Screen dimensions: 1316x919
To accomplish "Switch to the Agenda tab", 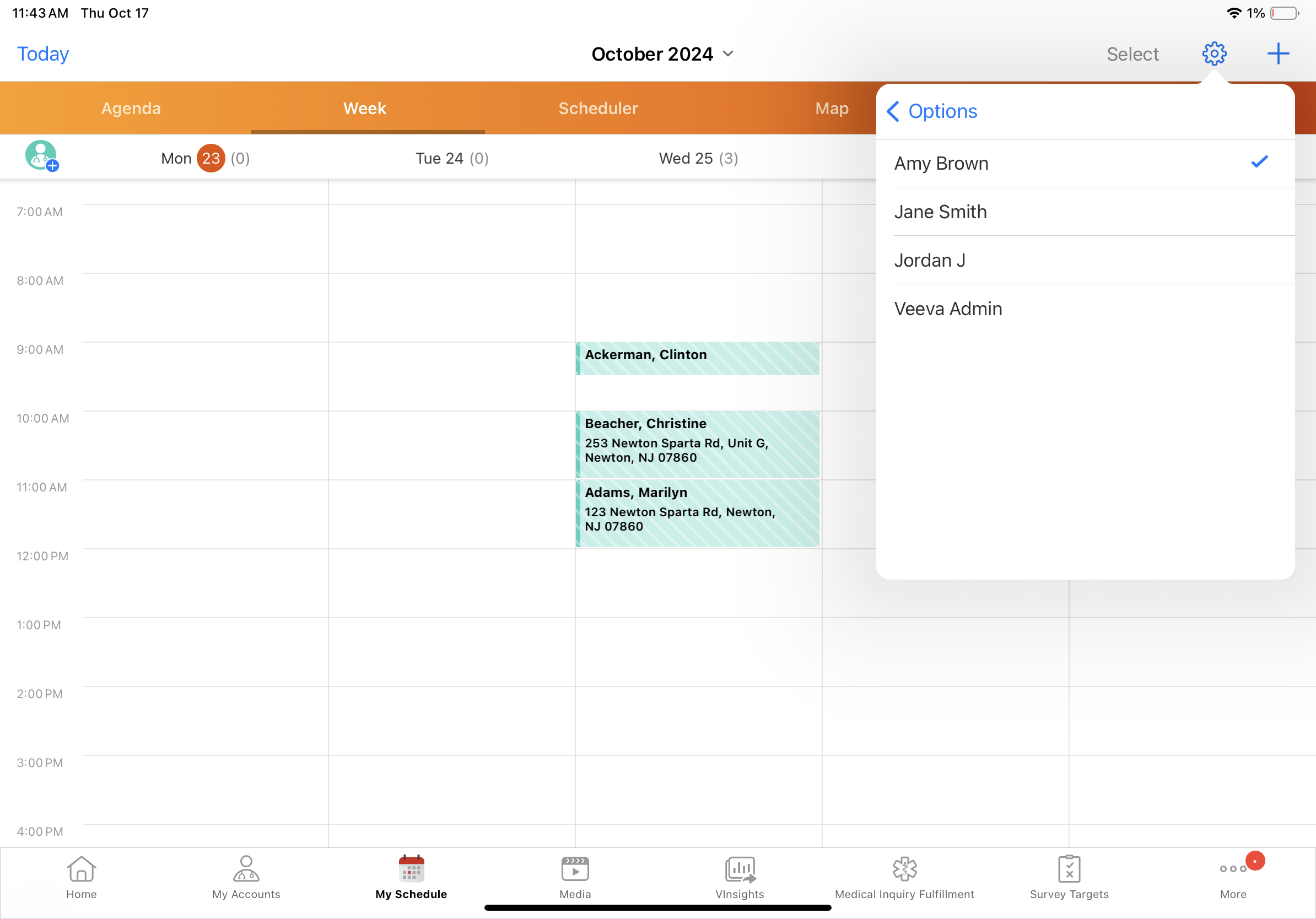I will pyautogui.click(x=131, y=109).
